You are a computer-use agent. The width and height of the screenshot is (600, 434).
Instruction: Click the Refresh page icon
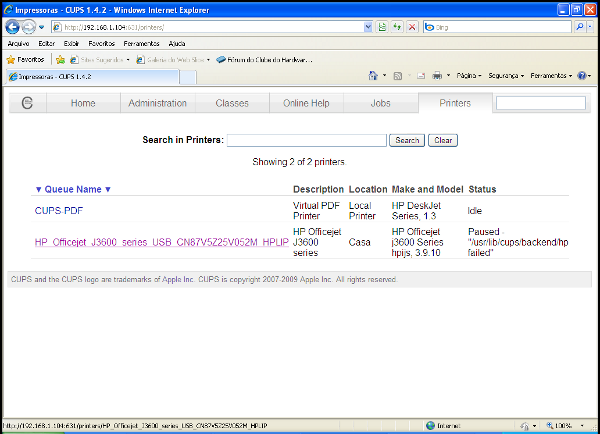click(397, 27)
